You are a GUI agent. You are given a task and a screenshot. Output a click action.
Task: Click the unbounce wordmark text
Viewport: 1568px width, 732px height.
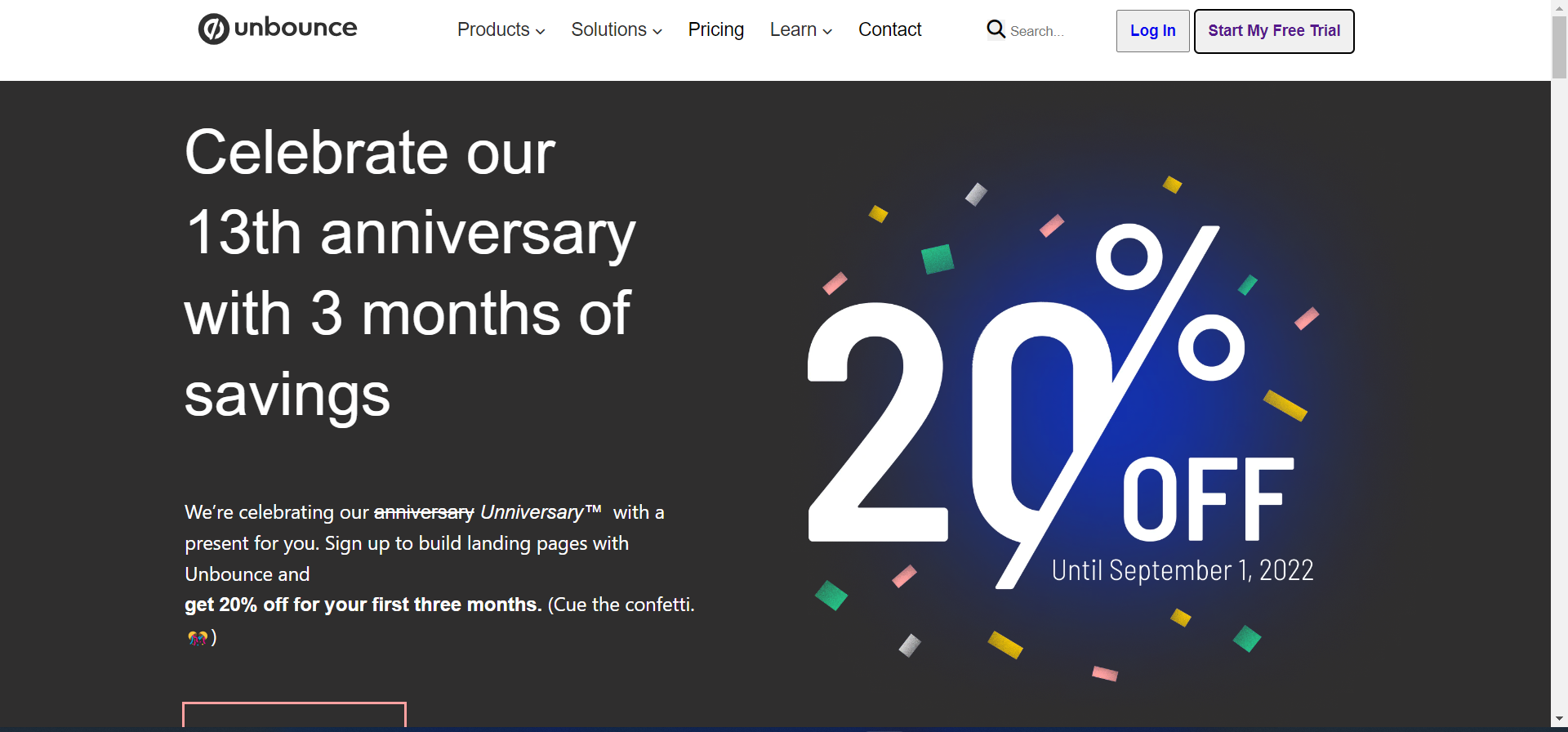click(x=296, y=28)
